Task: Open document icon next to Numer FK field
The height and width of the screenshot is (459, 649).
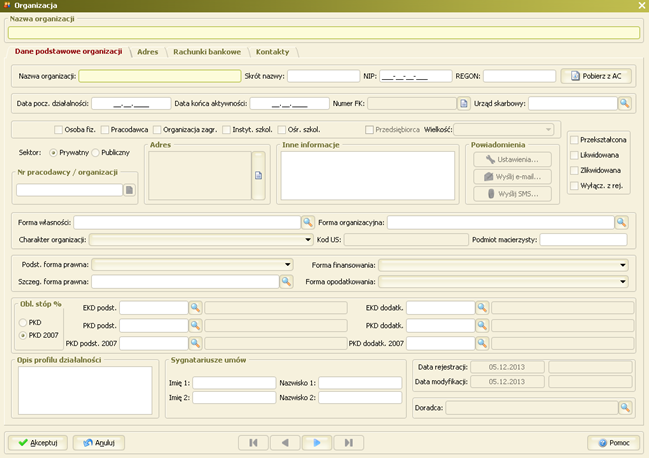Action: [464, 103]
